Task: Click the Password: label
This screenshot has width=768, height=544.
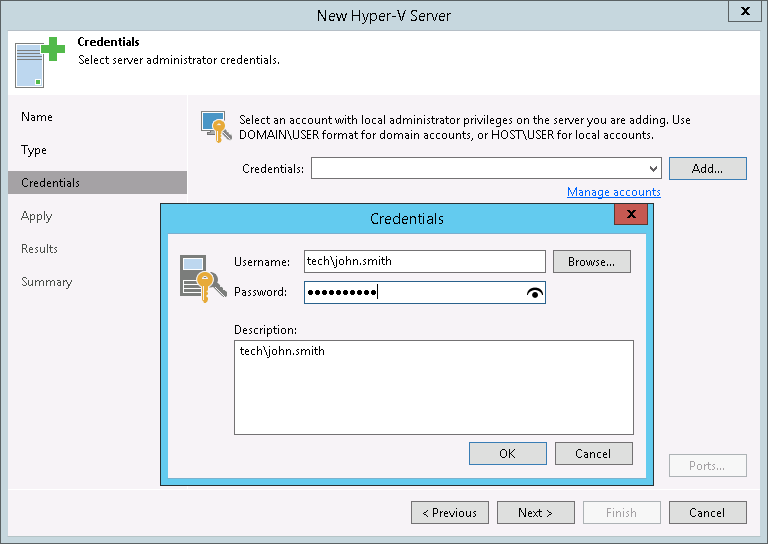Action: pyautogui.click(x=261, y=292)
